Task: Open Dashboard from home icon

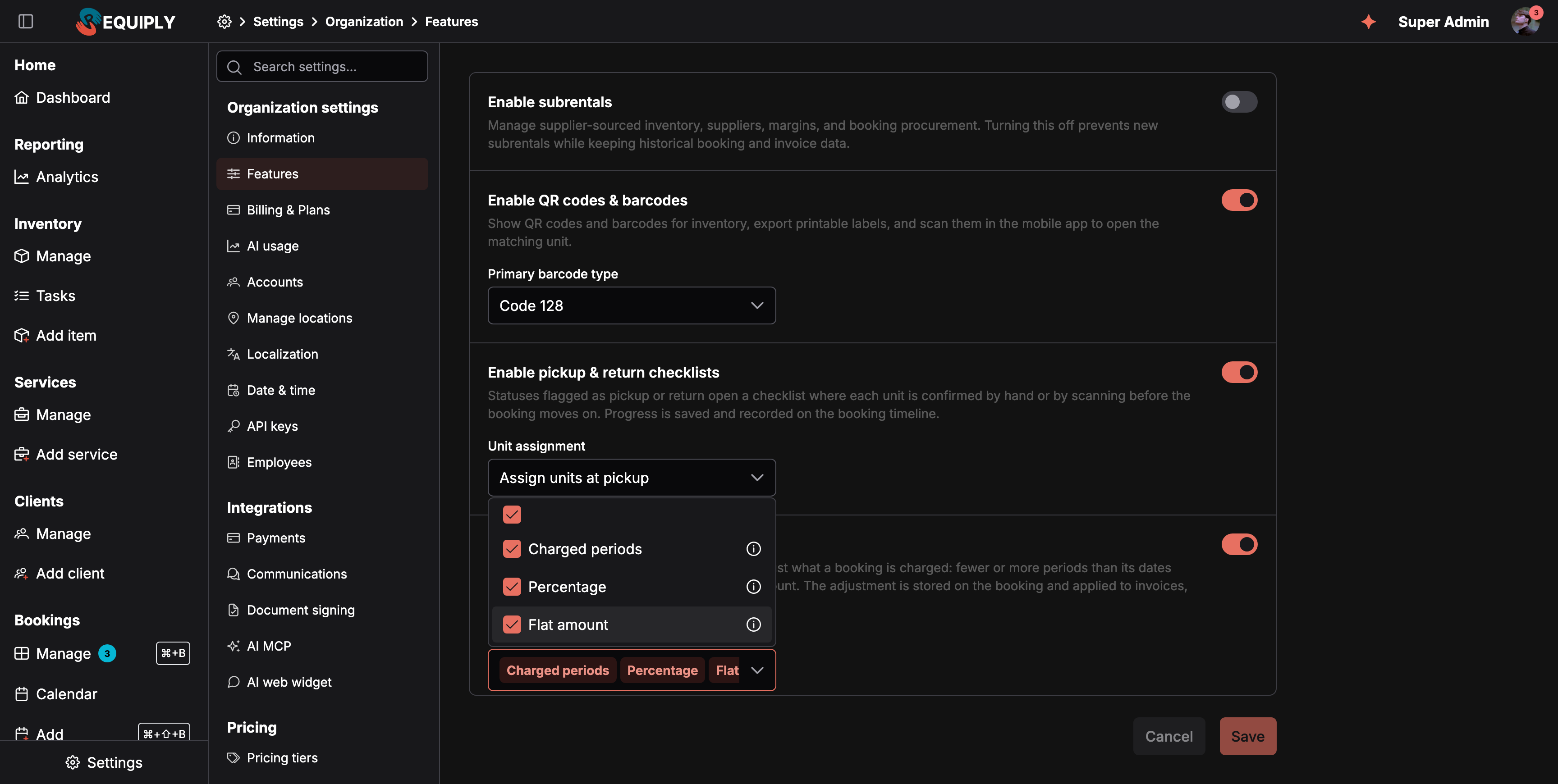Action: pos(22,97)
